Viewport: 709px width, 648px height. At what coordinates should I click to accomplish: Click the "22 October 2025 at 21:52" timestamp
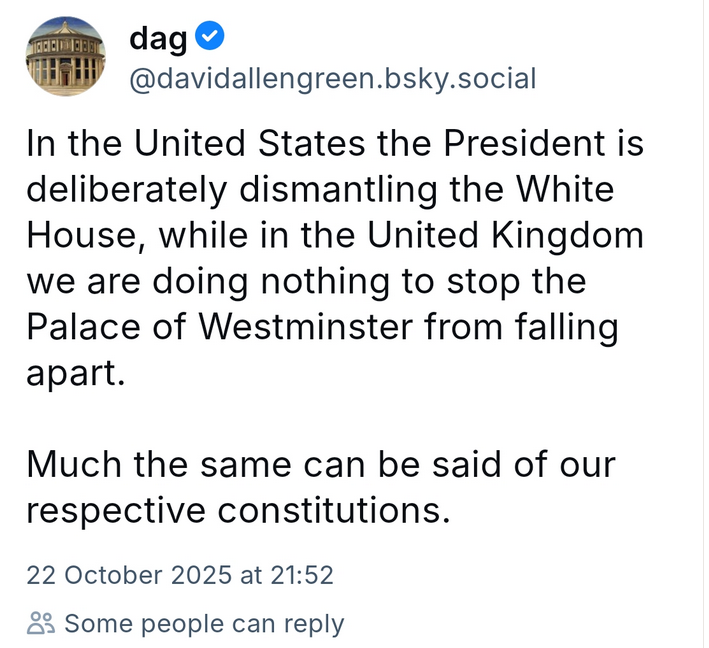(x=180, y=575)
